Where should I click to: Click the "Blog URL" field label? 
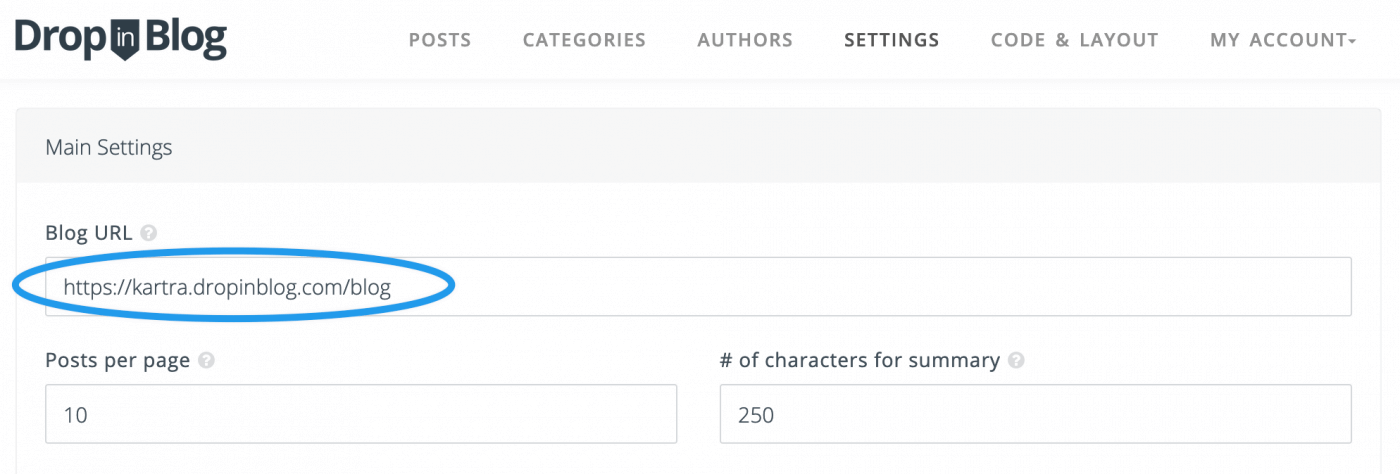coord(91,233)
